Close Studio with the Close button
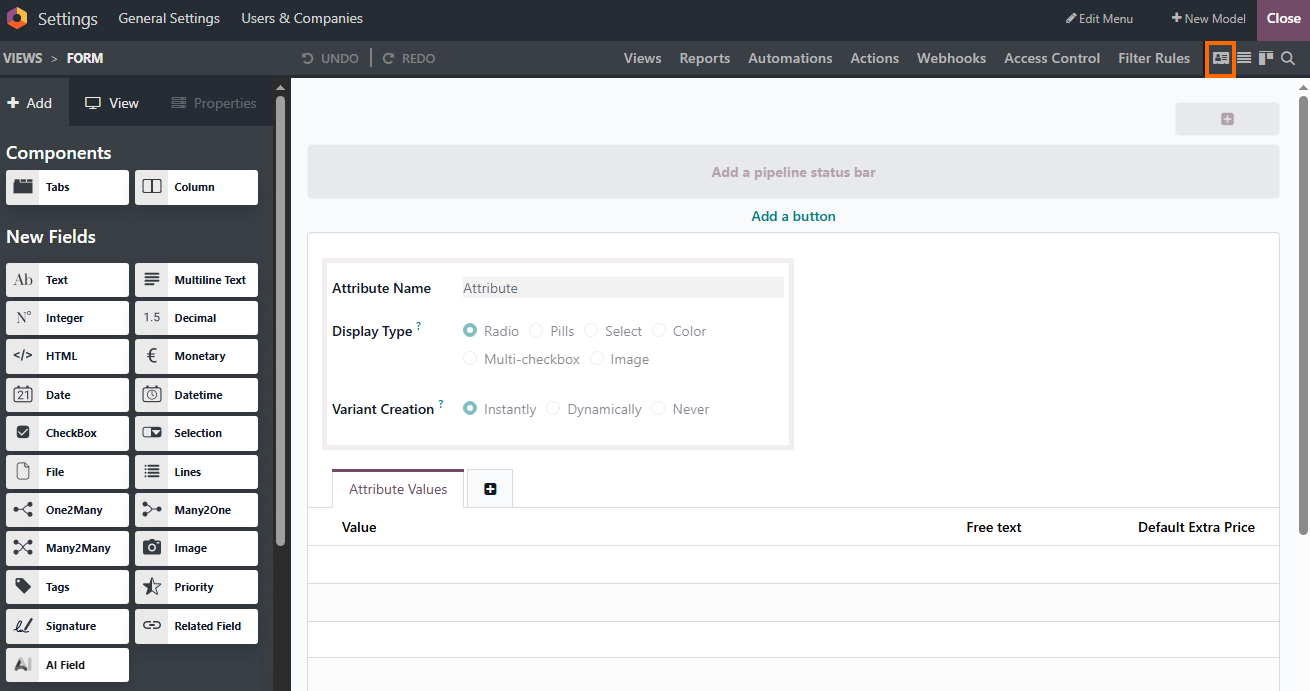Image resolution: width=1310 pixels, height=691 pixels. [1283, 18]
